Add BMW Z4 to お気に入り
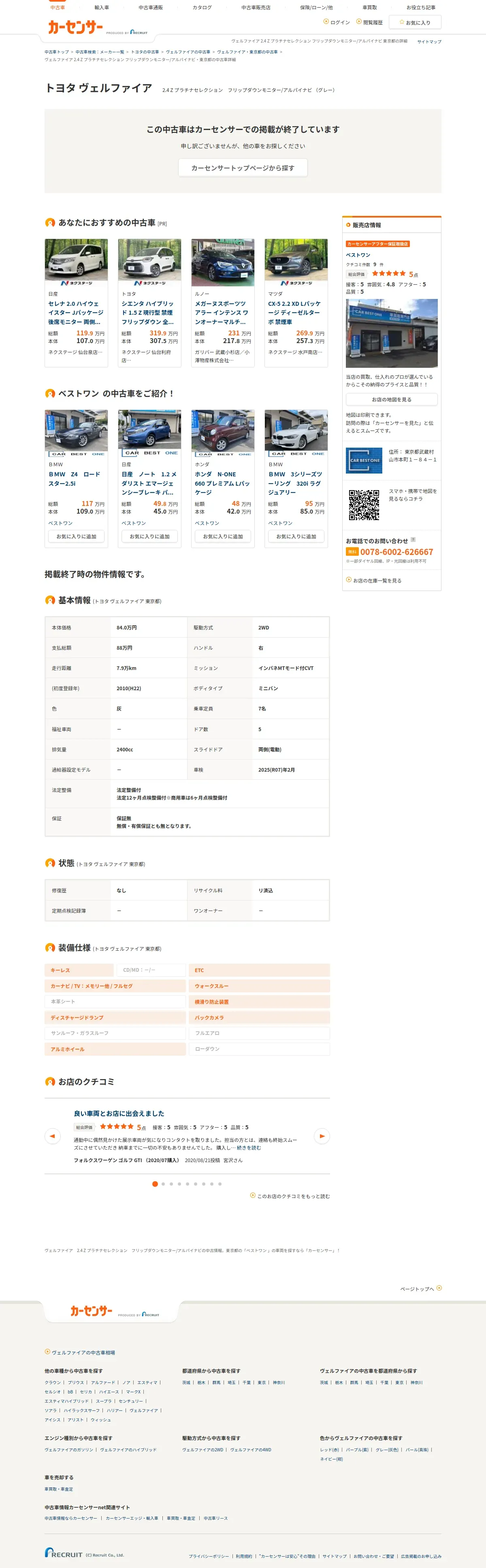Viewport: 486px width, 1568px height. coord(76,536)
